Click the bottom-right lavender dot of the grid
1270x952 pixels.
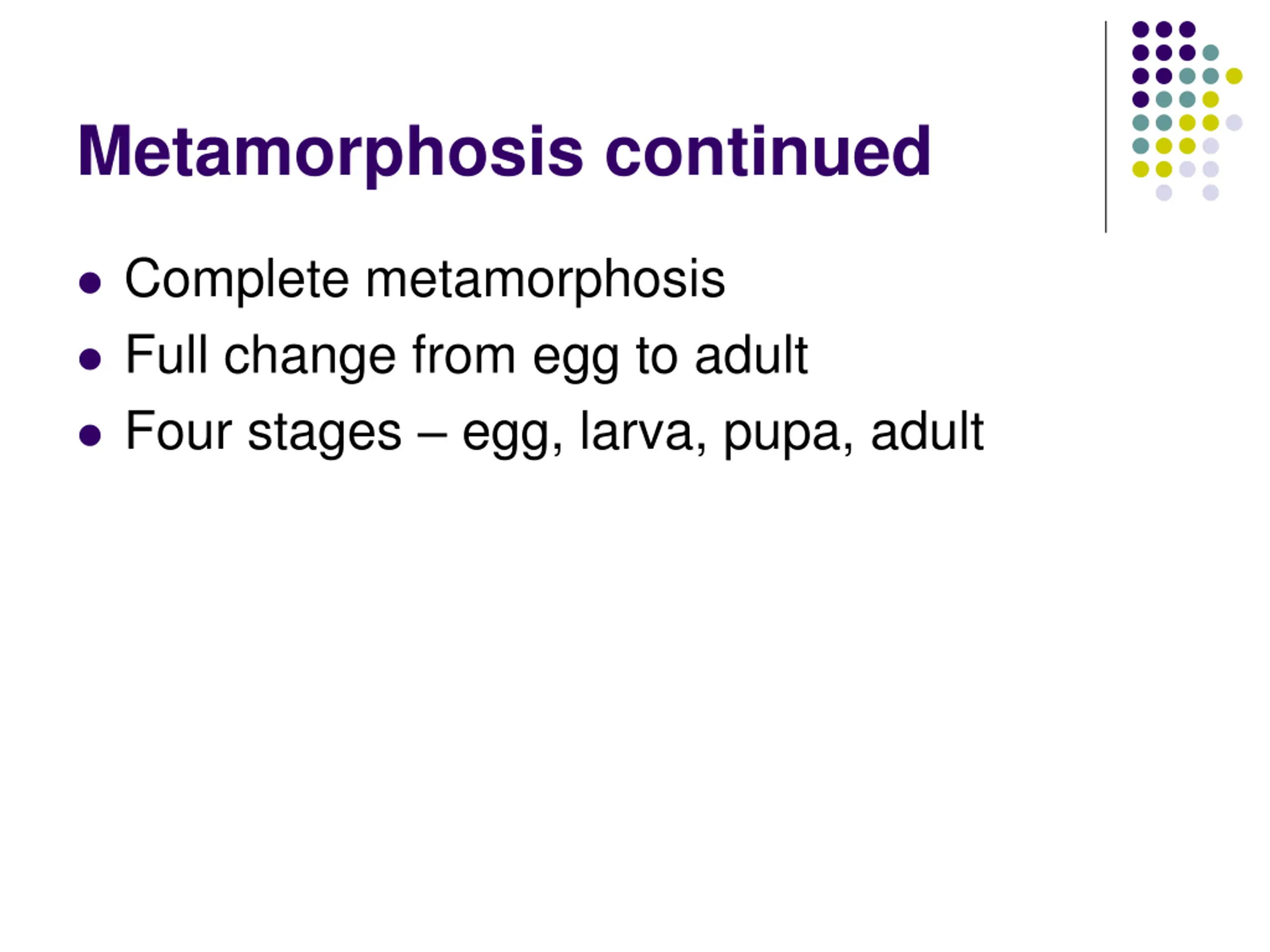1210,193
